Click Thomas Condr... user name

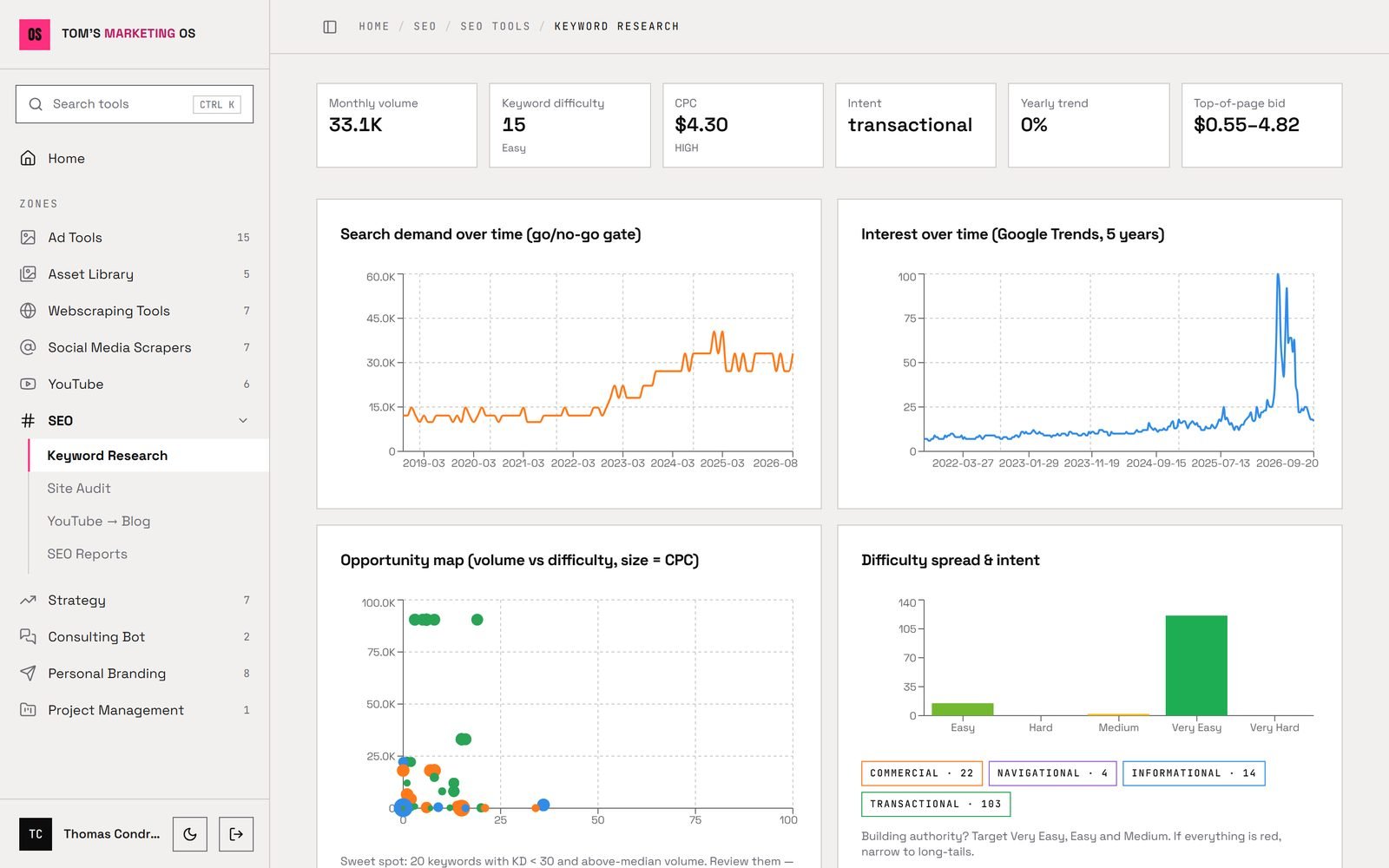111,834
